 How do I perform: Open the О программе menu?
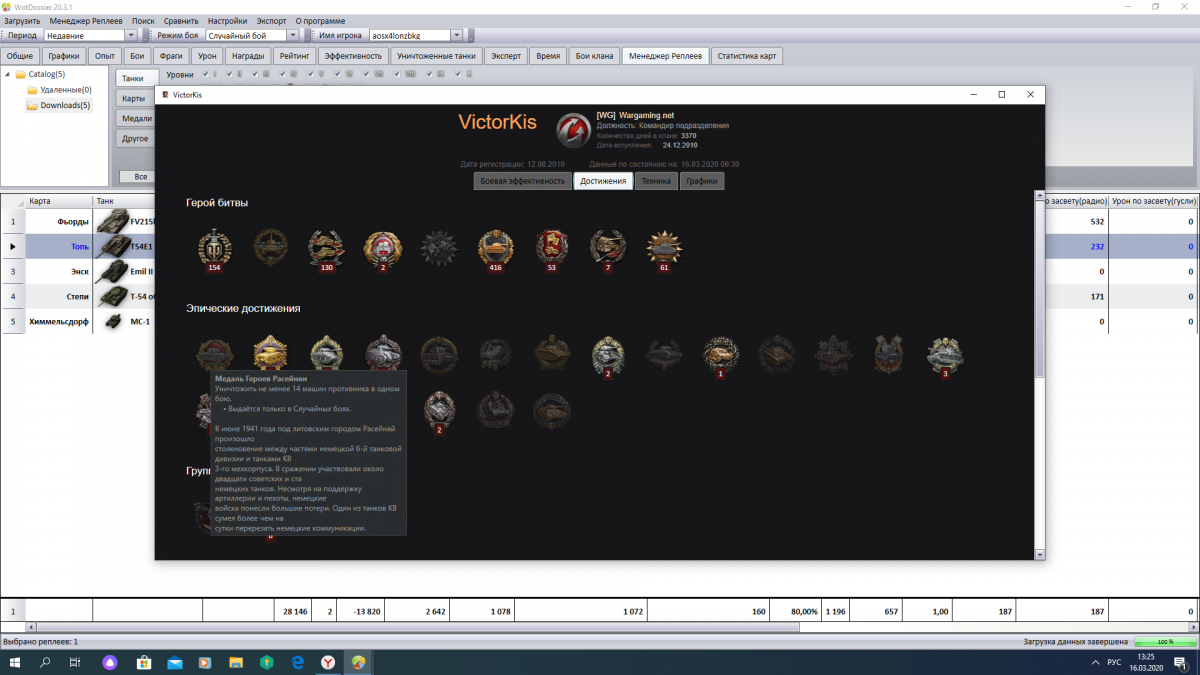pyautogui.click(x=321, y=21)
